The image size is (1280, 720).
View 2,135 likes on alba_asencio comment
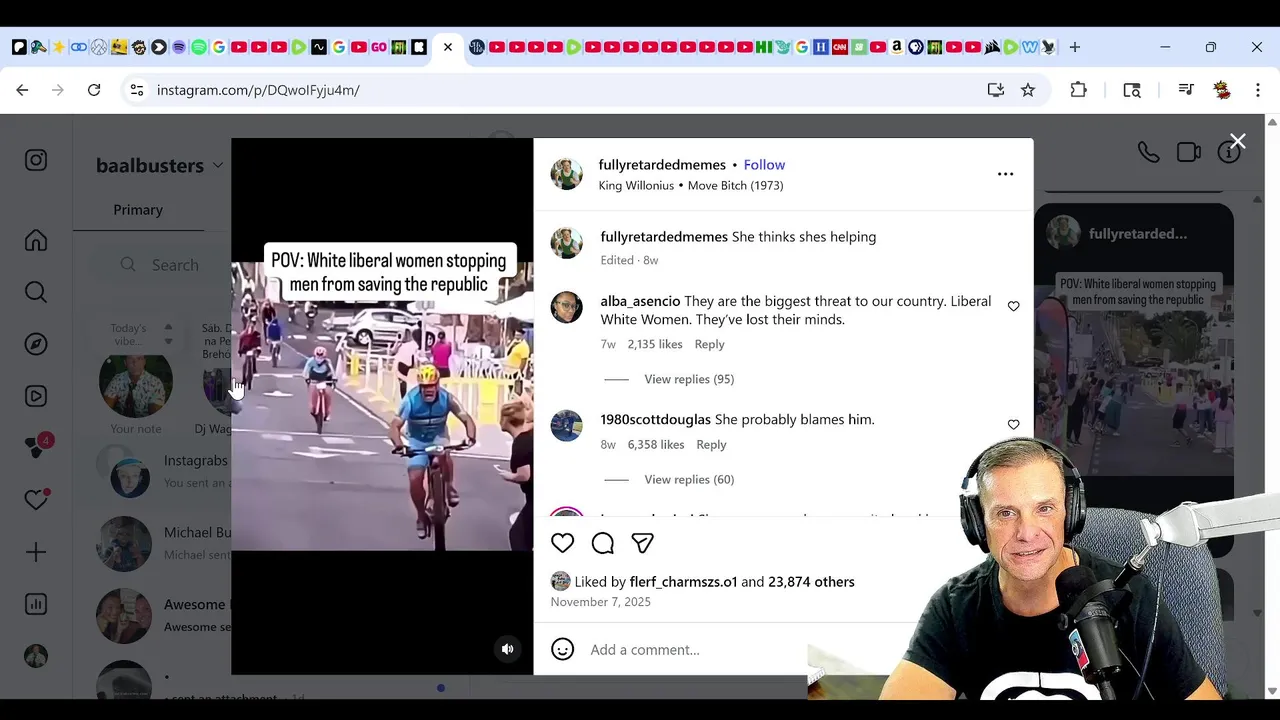655,344
